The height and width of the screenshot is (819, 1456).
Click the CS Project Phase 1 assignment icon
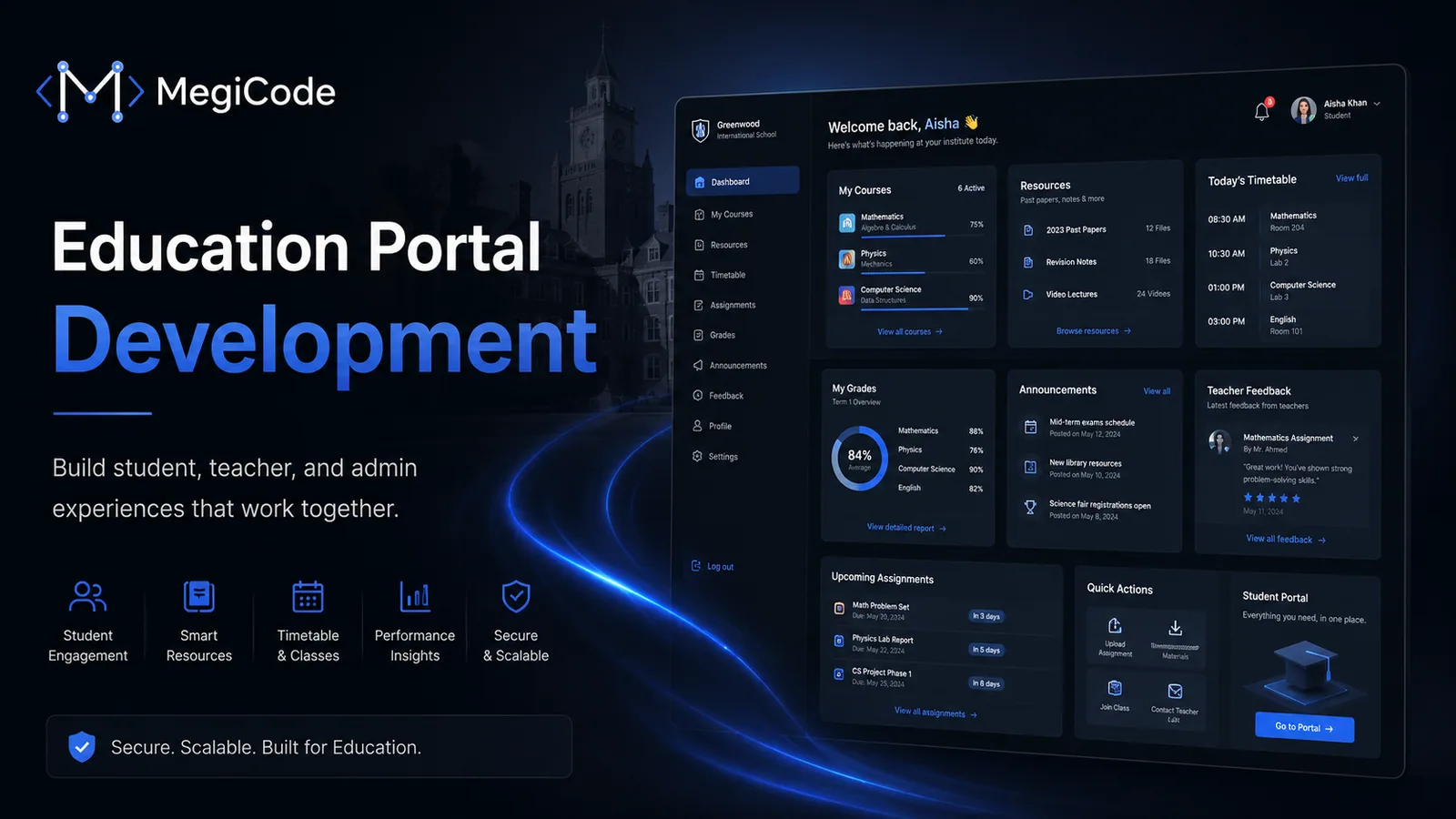839,674
